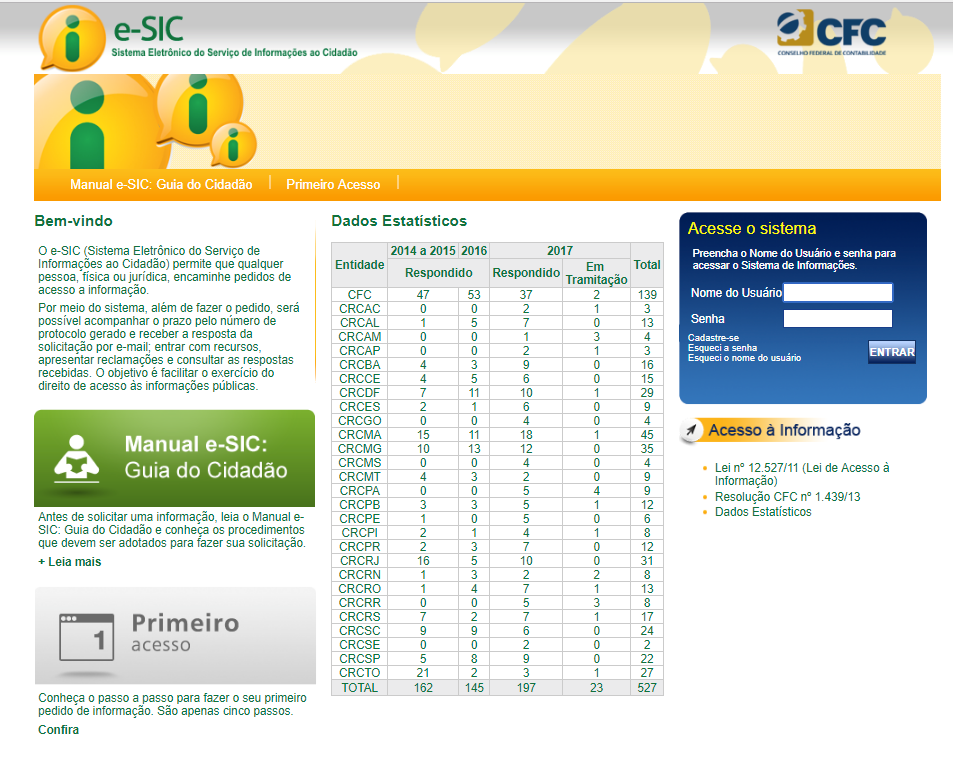This screenshot has width=953, height=776.
Task: Click the Em Tramitação column header
Action: [596, 273]
